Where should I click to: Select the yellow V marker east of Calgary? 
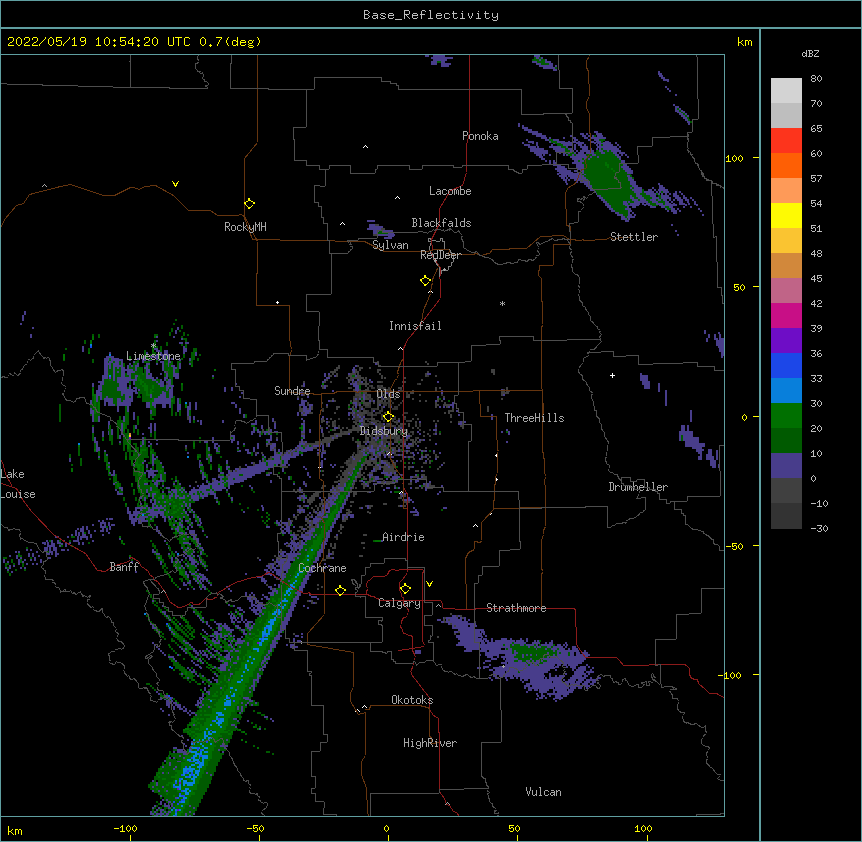429,584
